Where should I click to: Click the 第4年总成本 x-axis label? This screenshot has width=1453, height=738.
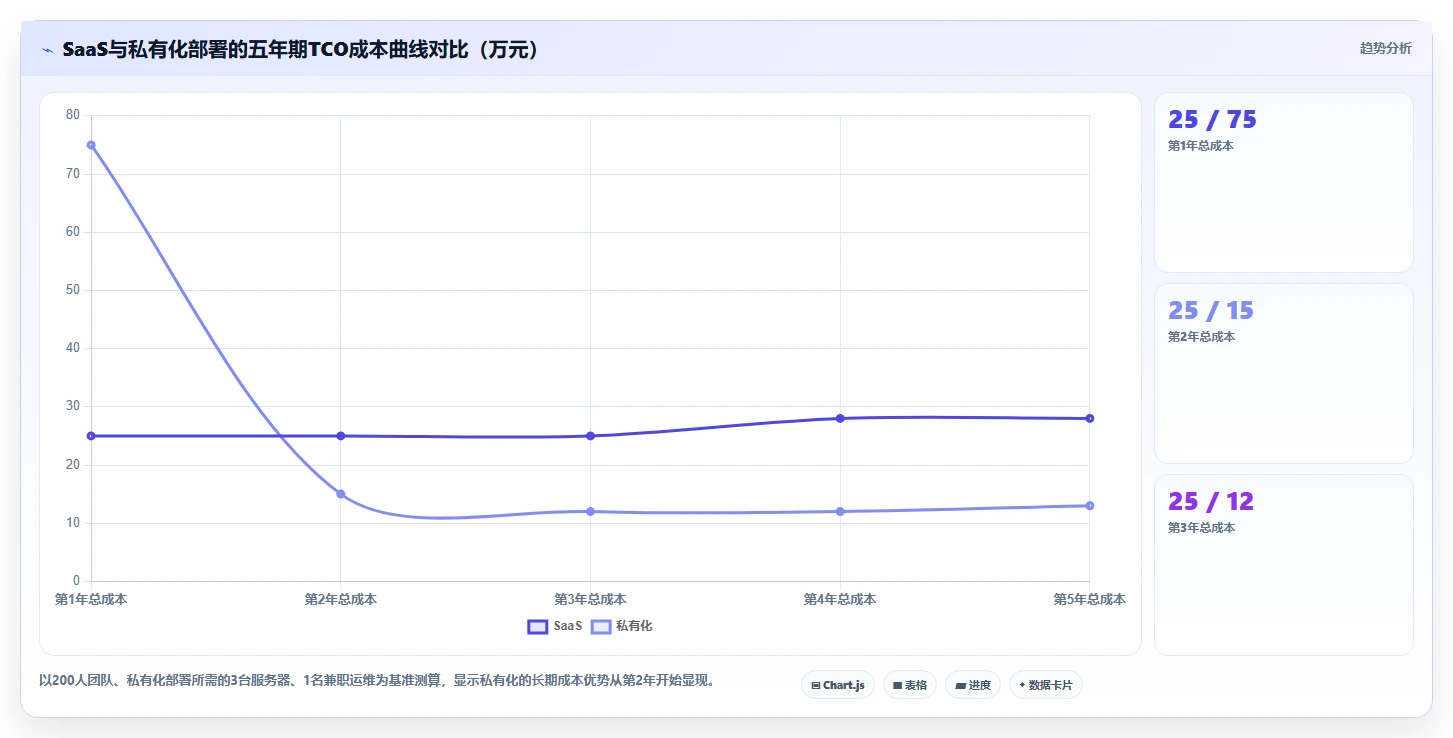(x=840, y=599)
